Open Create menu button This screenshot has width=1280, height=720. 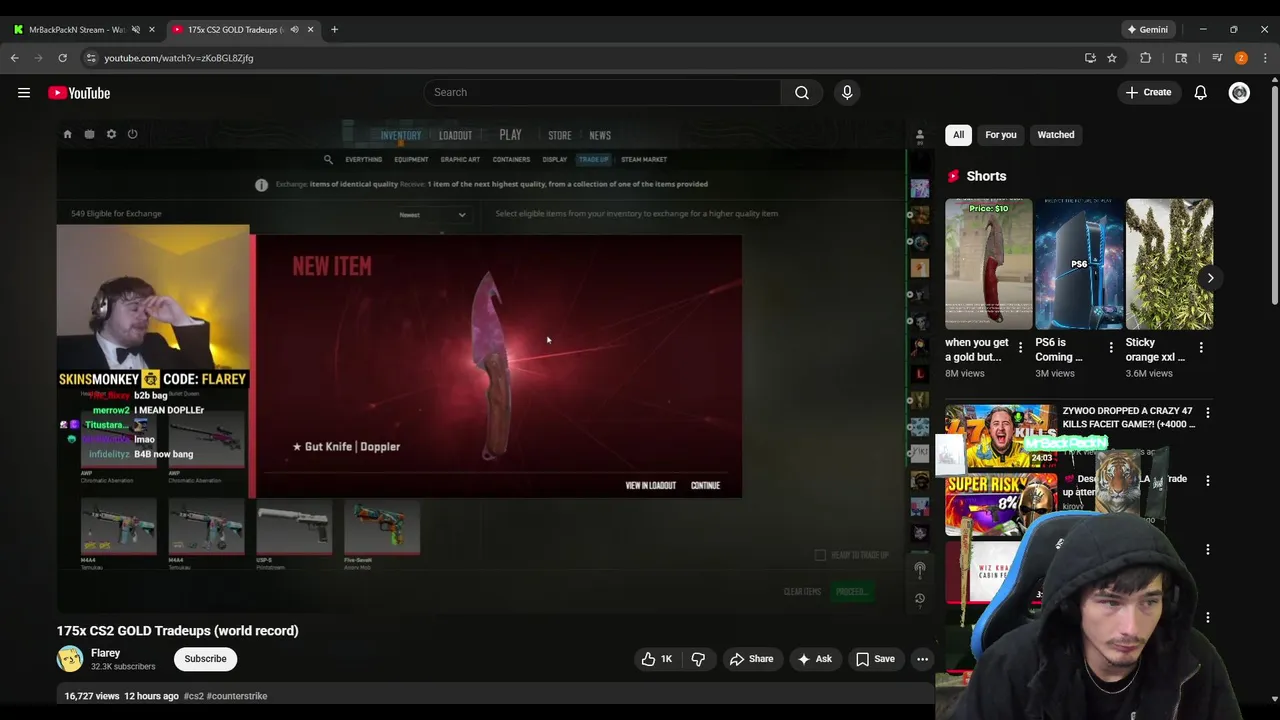[1148, 92]
